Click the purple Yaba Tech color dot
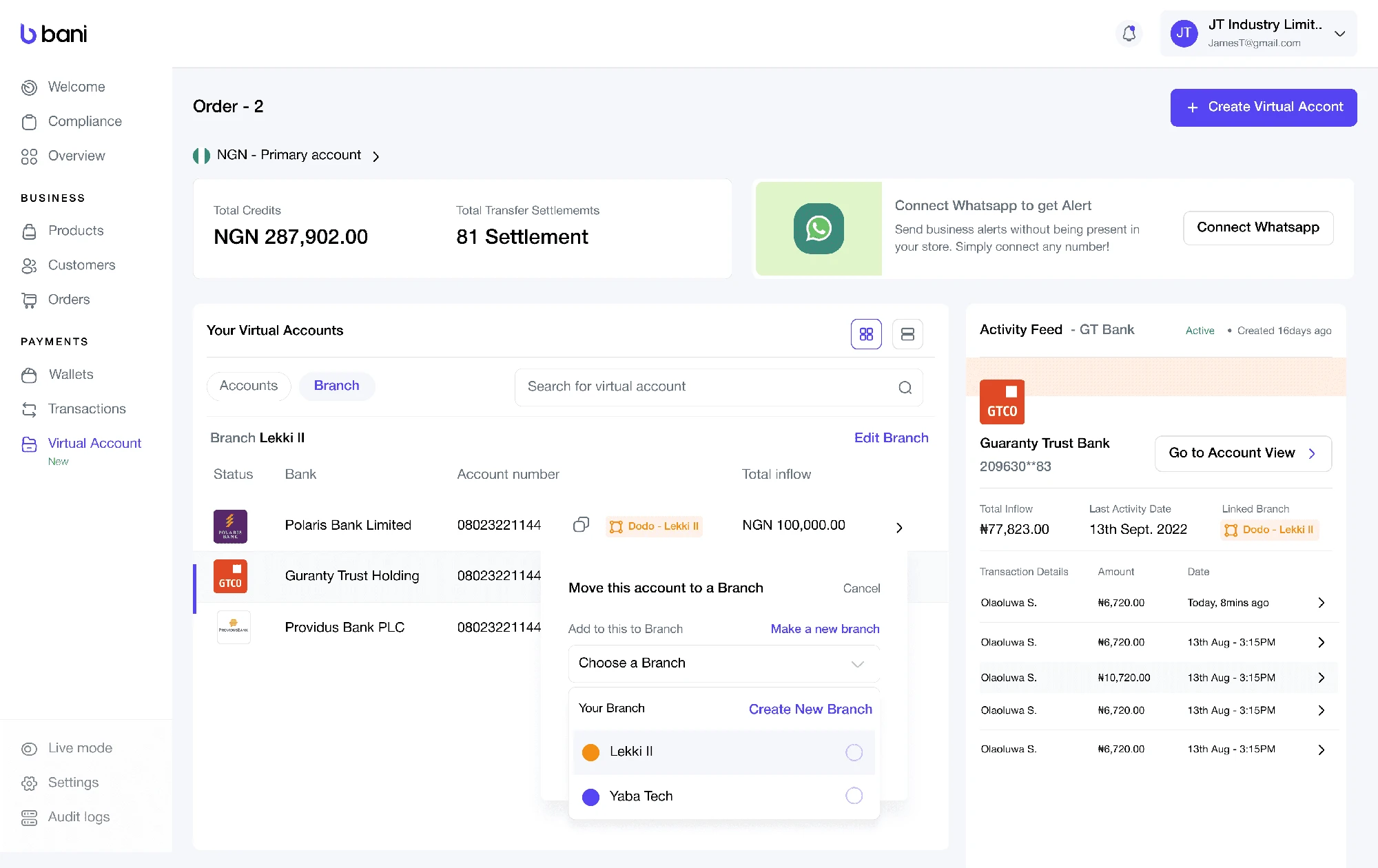This screenshot has height=868, width=1378. (x=590, y=797)
